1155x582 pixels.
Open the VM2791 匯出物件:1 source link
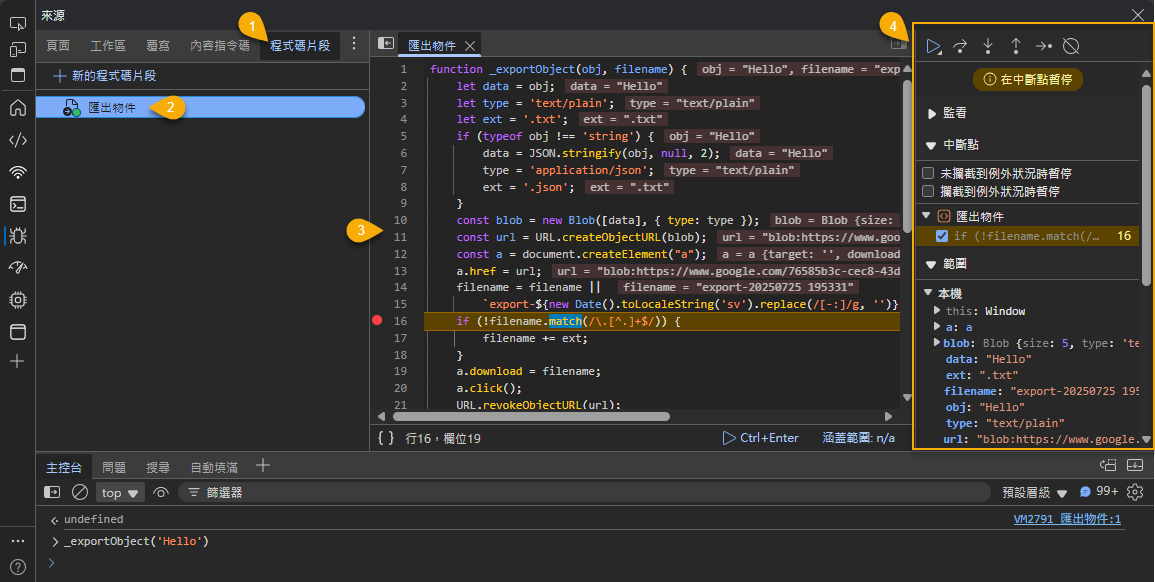click(1067, 520)
